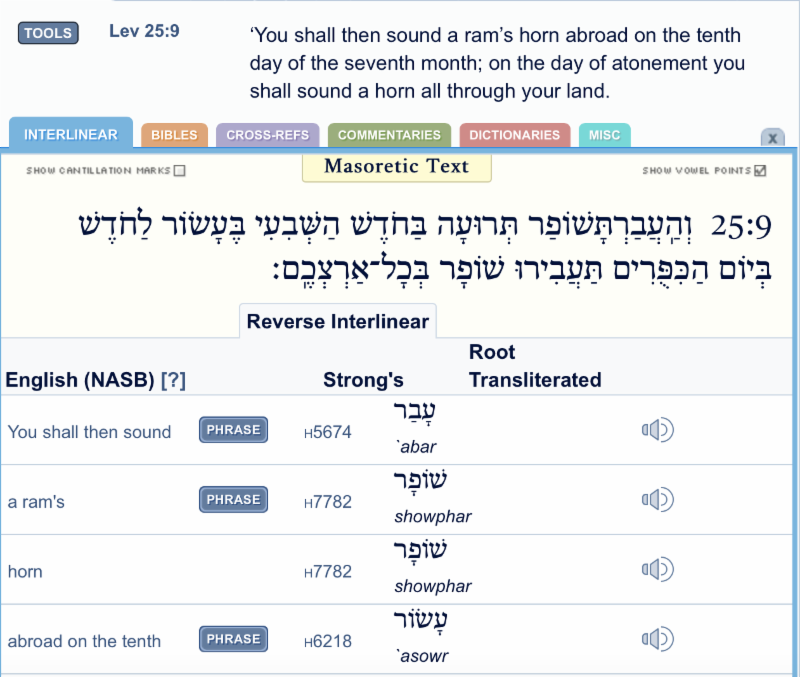Play audio pronunciation for `abar
This screenshot has width=800, height=677.
[657, 431]
